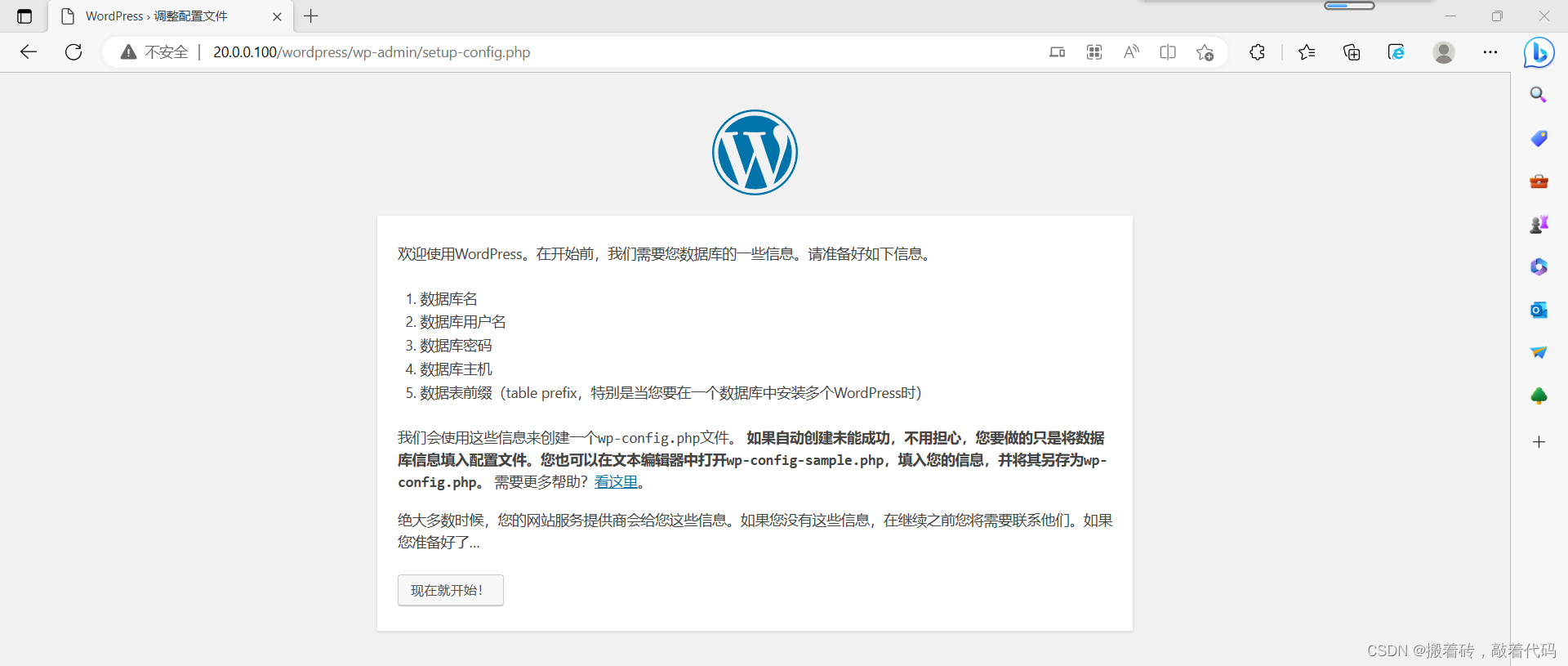Close the browser window
The height and width of the screenshot is (666, 1568).
coord(1543,16)
